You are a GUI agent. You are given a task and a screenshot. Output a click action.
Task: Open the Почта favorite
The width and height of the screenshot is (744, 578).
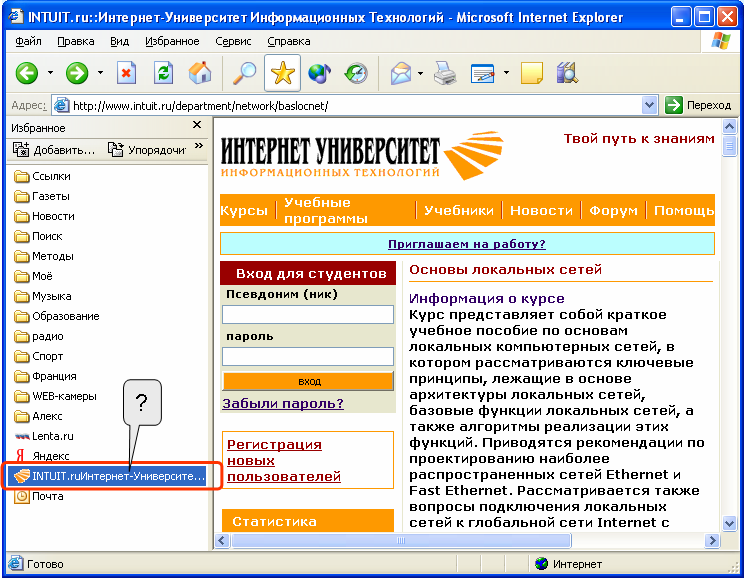[39, 496]
